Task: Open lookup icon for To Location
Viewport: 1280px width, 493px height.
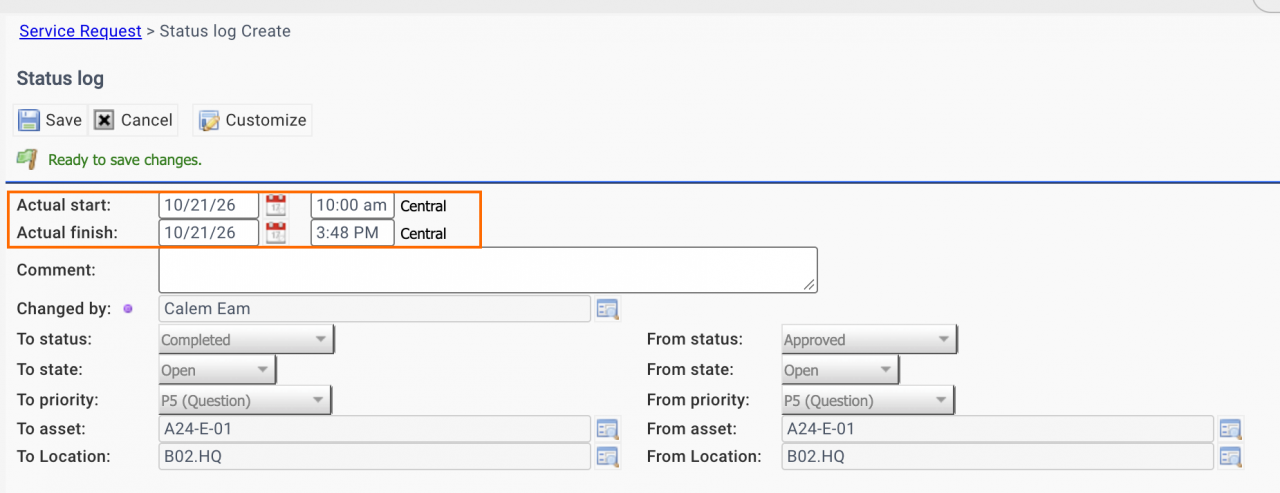Action: [x=608, y=457]
